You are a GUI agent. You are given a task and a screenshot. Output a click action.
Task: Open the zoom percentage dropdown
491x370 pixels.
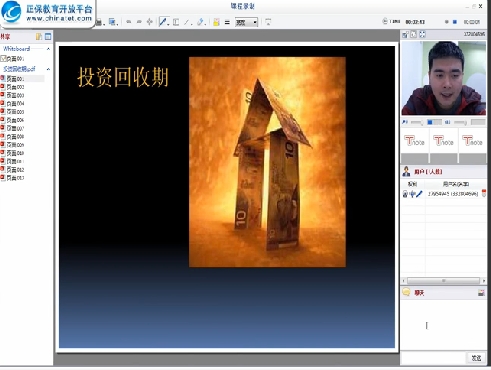coord(246,22)
